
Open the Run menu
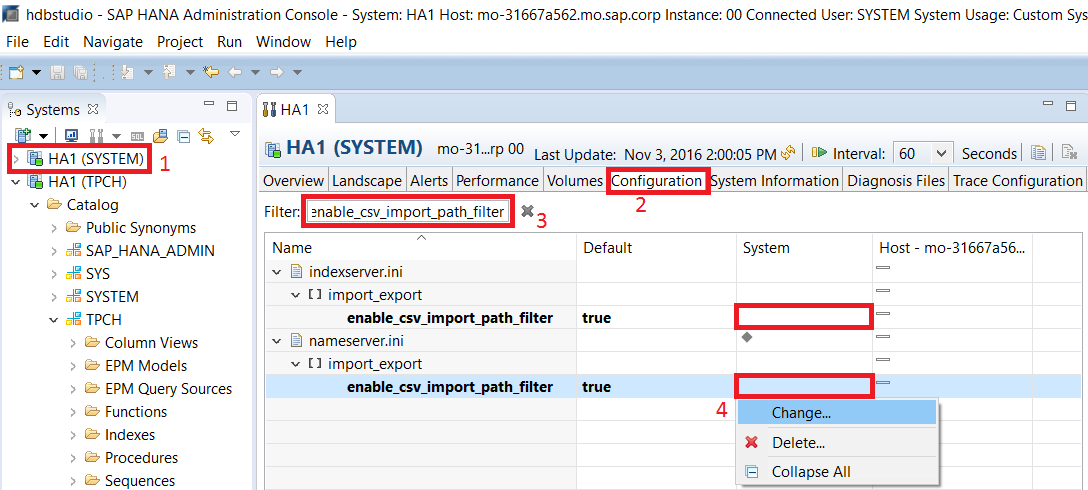(x=230, y=42)
